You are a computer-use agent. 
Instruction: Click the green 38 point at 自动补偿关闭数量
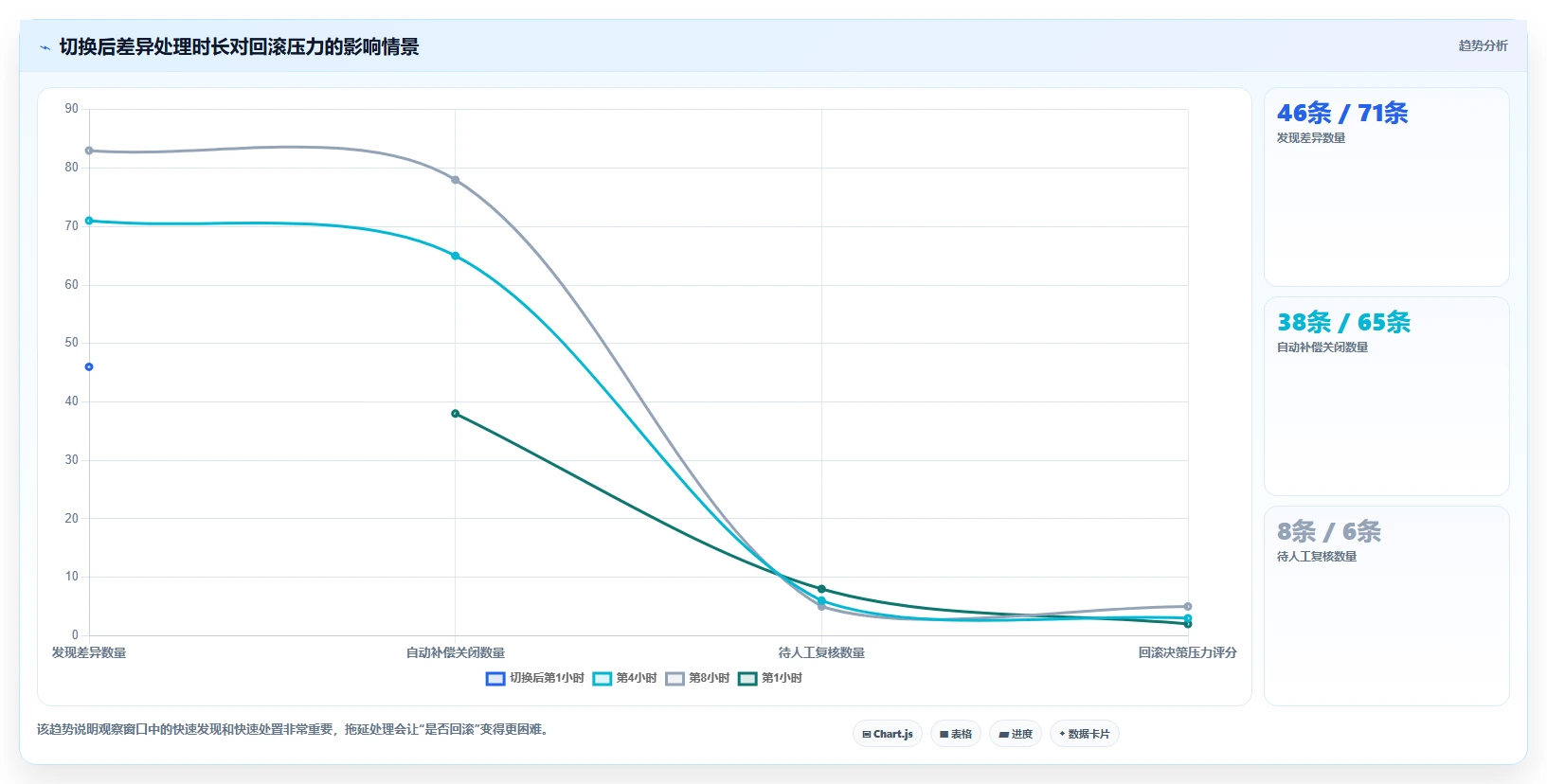click(456, 414)
